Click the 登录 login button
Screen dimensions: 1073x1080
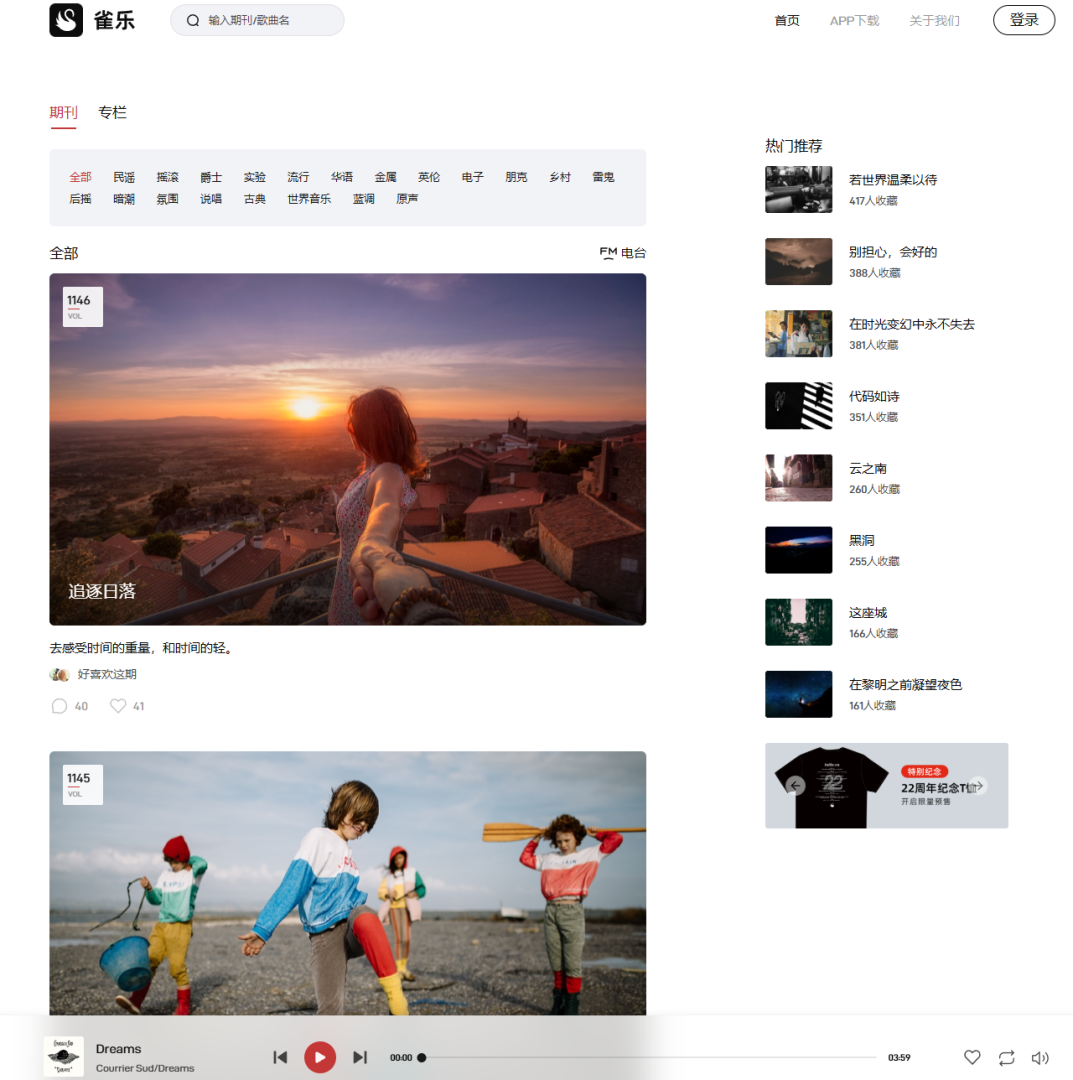point(1023,20)
